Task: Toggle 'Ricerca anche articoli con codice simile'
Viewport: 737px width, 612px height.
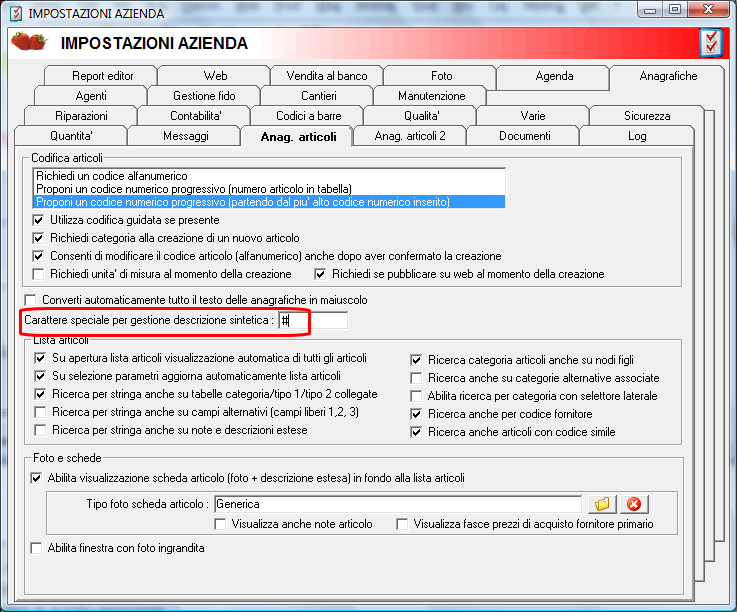Action: tap(416, 432)
